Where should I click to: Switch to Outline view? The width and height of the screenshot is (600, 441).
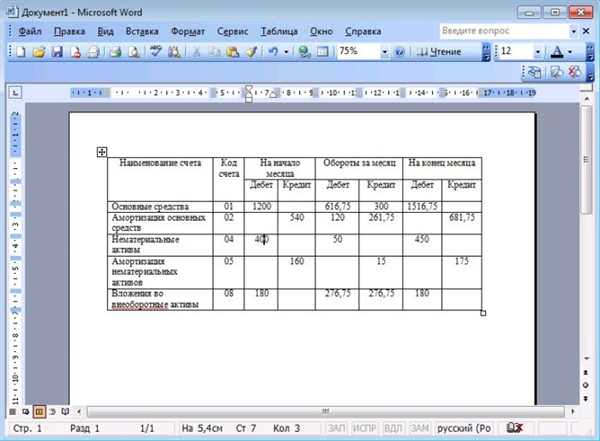tap(52, 412)
